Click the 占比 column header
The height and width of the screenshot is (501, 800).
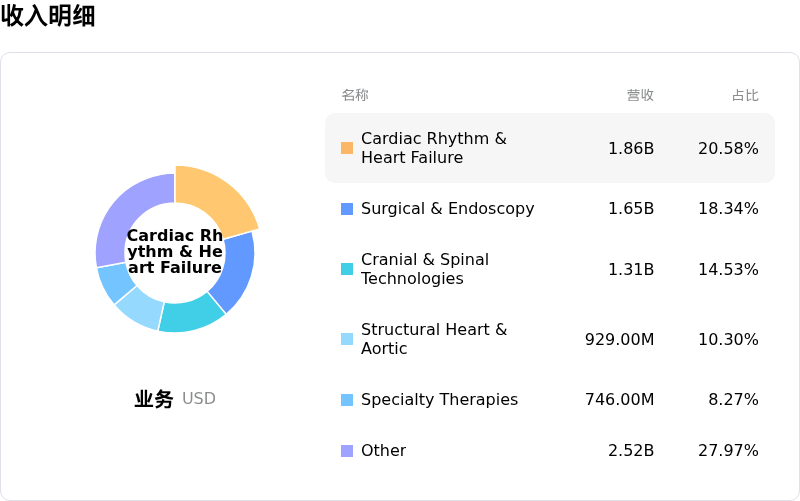click(745, 96)
